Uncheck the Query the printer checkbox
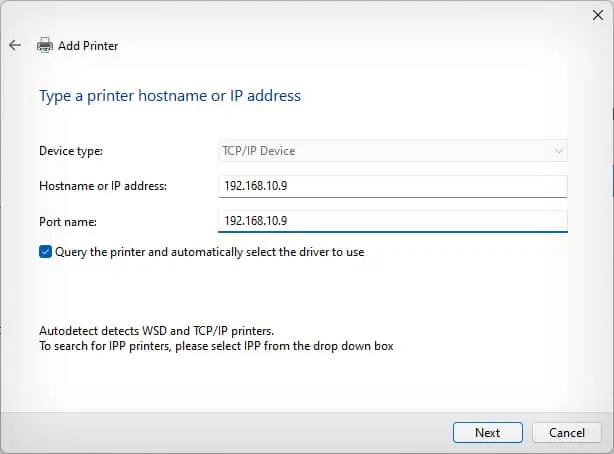The image size is (614, 454). tap(45, 252)
